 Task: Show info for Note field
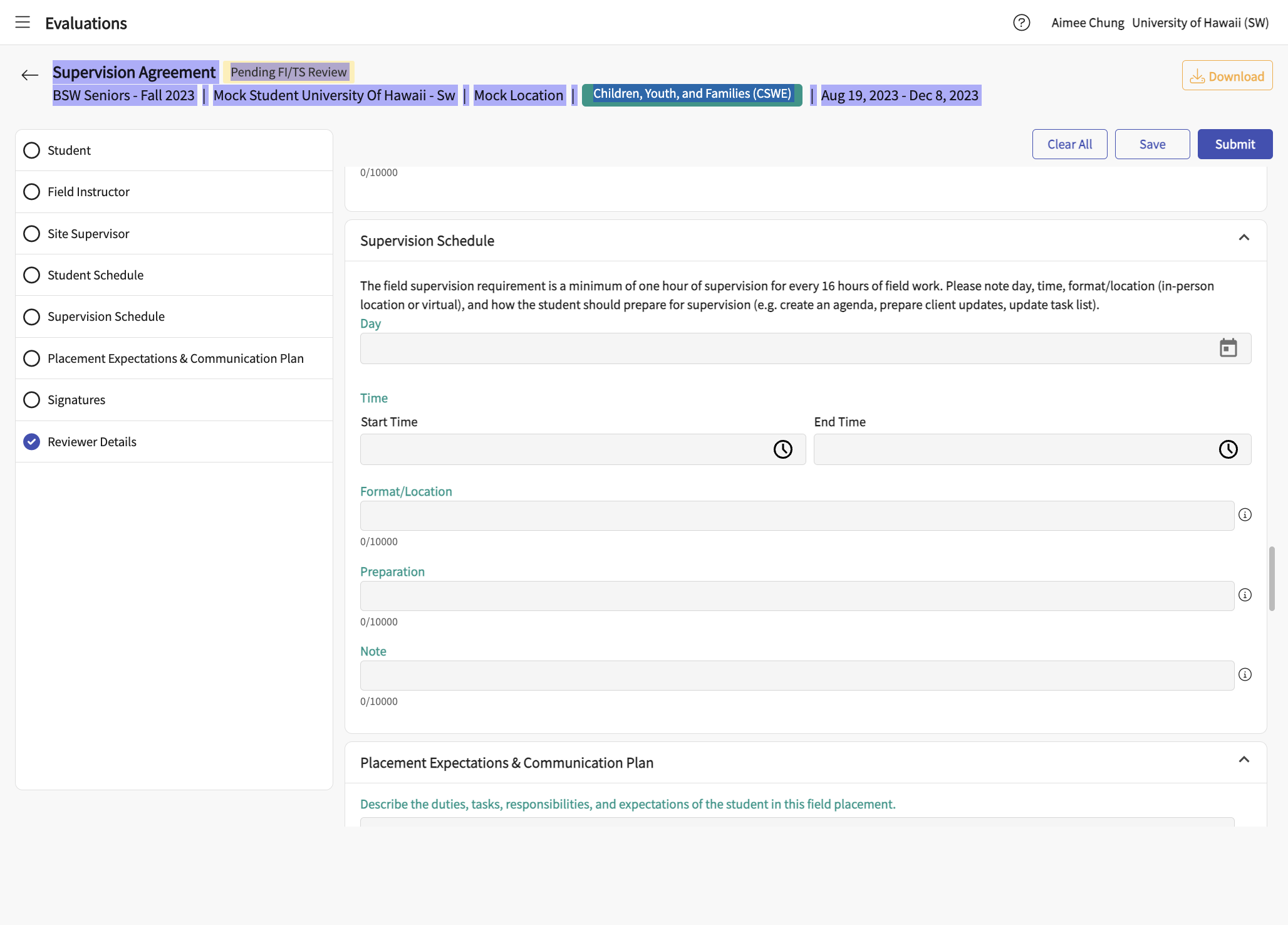[x=1245, y=674]
